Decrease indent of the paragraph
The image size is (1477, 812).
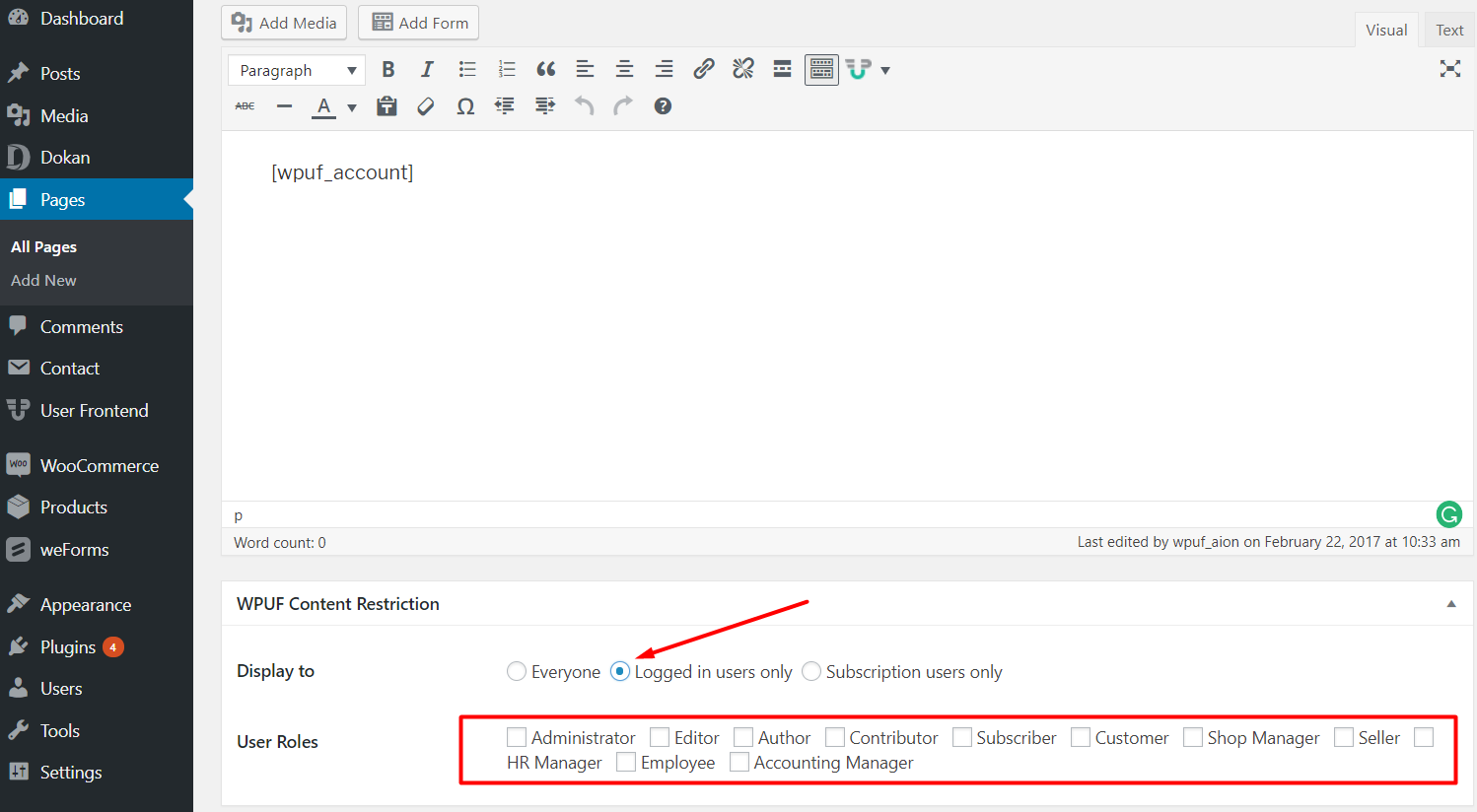tap(505, 106)
